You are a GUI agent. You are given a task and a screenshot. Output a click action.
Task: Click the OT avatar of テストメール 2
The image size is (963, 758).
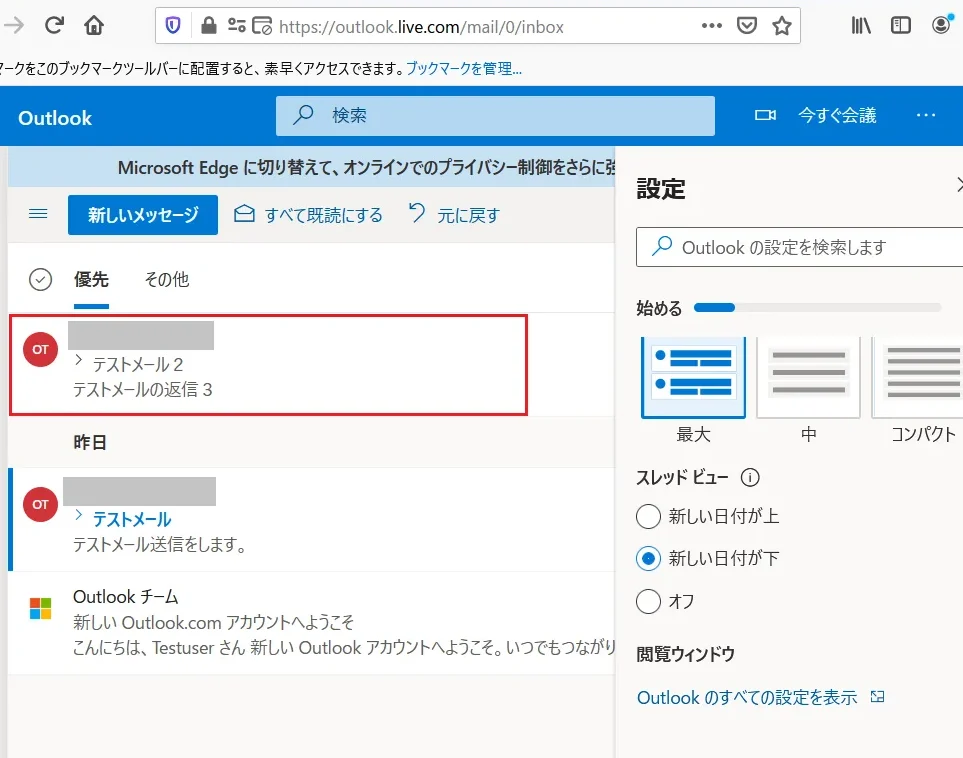point(41,350)
